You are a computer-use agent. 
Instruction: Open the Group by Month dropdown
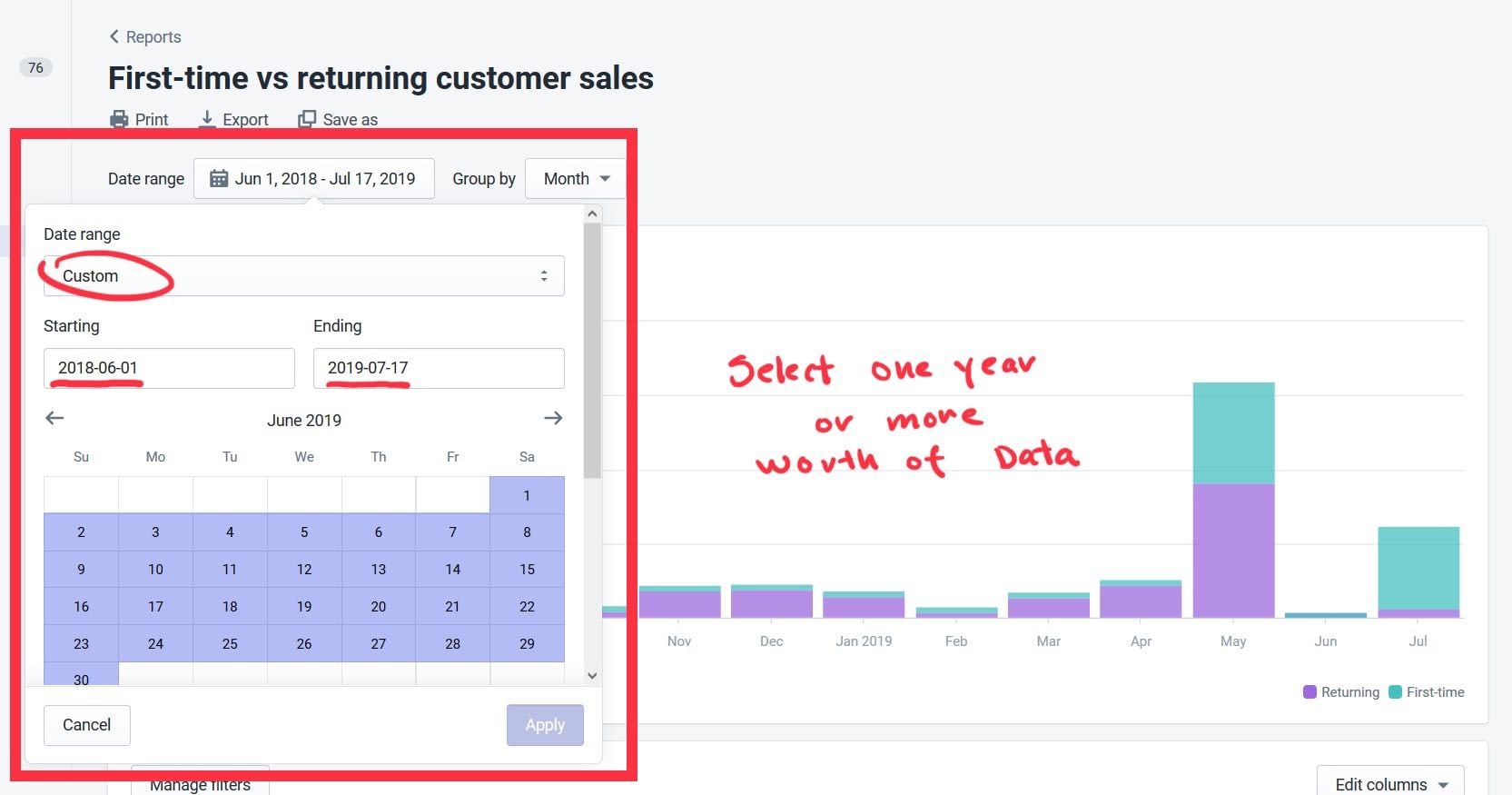(576, 179)
